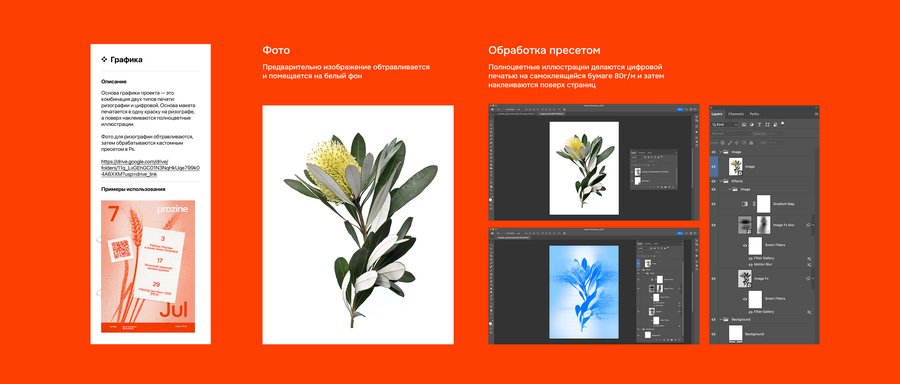Open the Kind filter dropdown
Viewport: 900px width, 384px height.
click(x=725, y=125)
